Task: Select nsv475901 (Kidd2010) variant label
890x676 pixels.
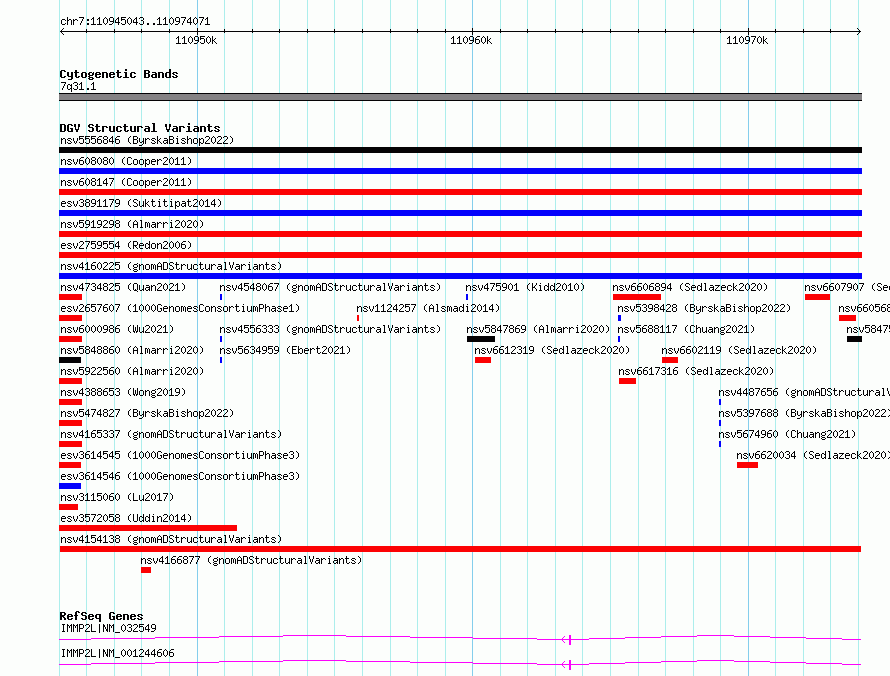Action: (525, 287)
